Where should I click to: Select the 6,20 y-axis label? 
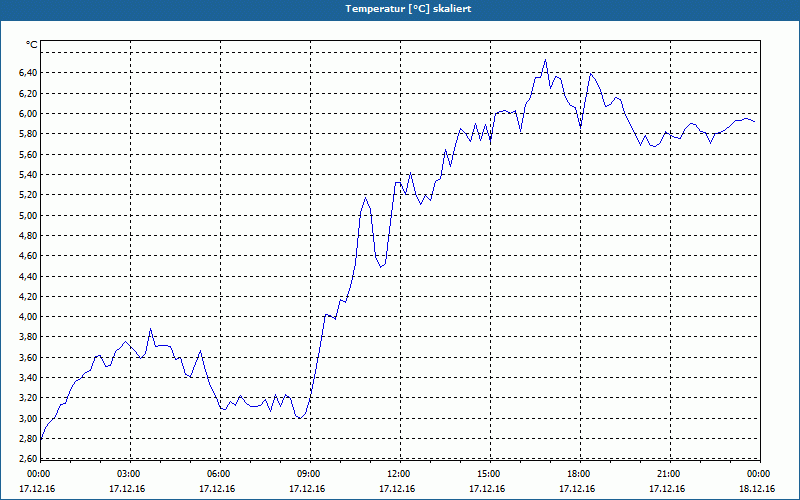(28, 93)
